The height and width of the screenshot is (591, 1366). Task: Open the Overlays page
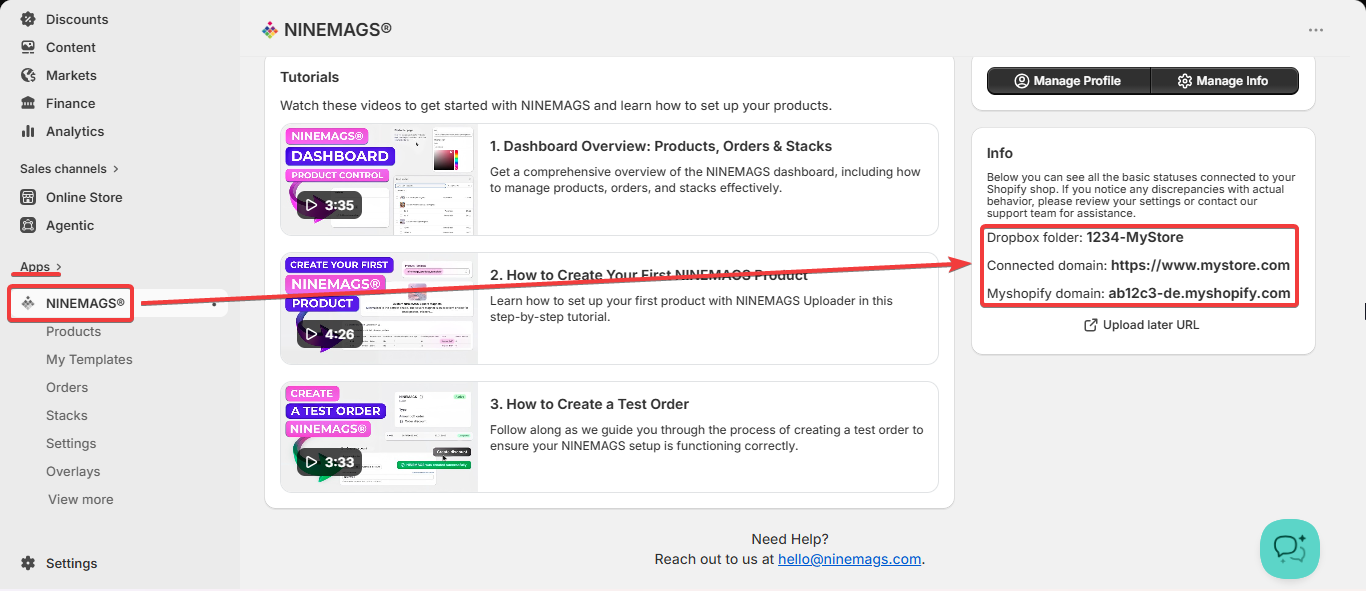[73, 471]
